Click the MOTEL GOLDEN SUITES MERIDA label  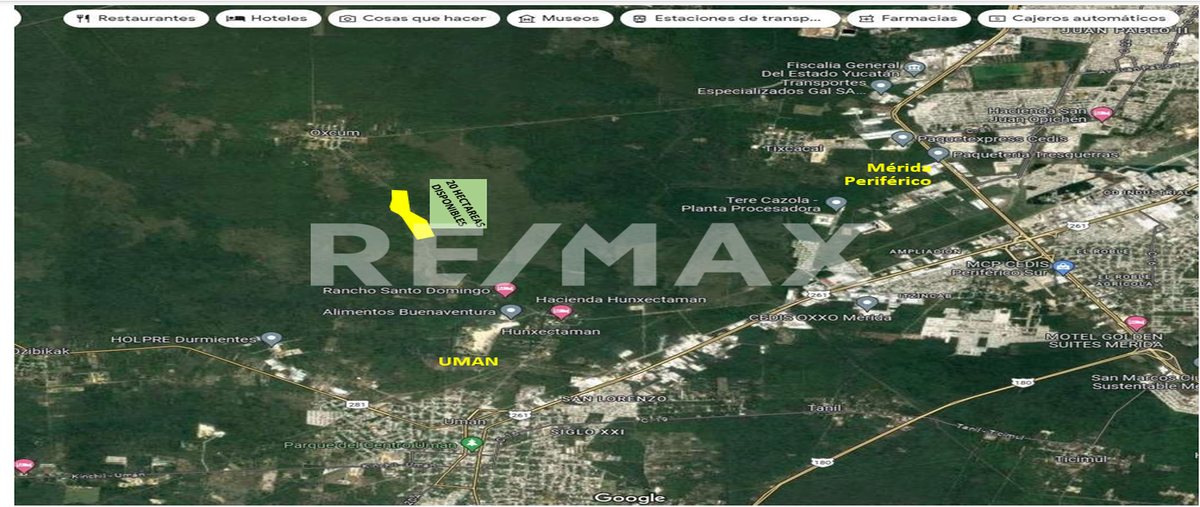[x=1104, y=342]
